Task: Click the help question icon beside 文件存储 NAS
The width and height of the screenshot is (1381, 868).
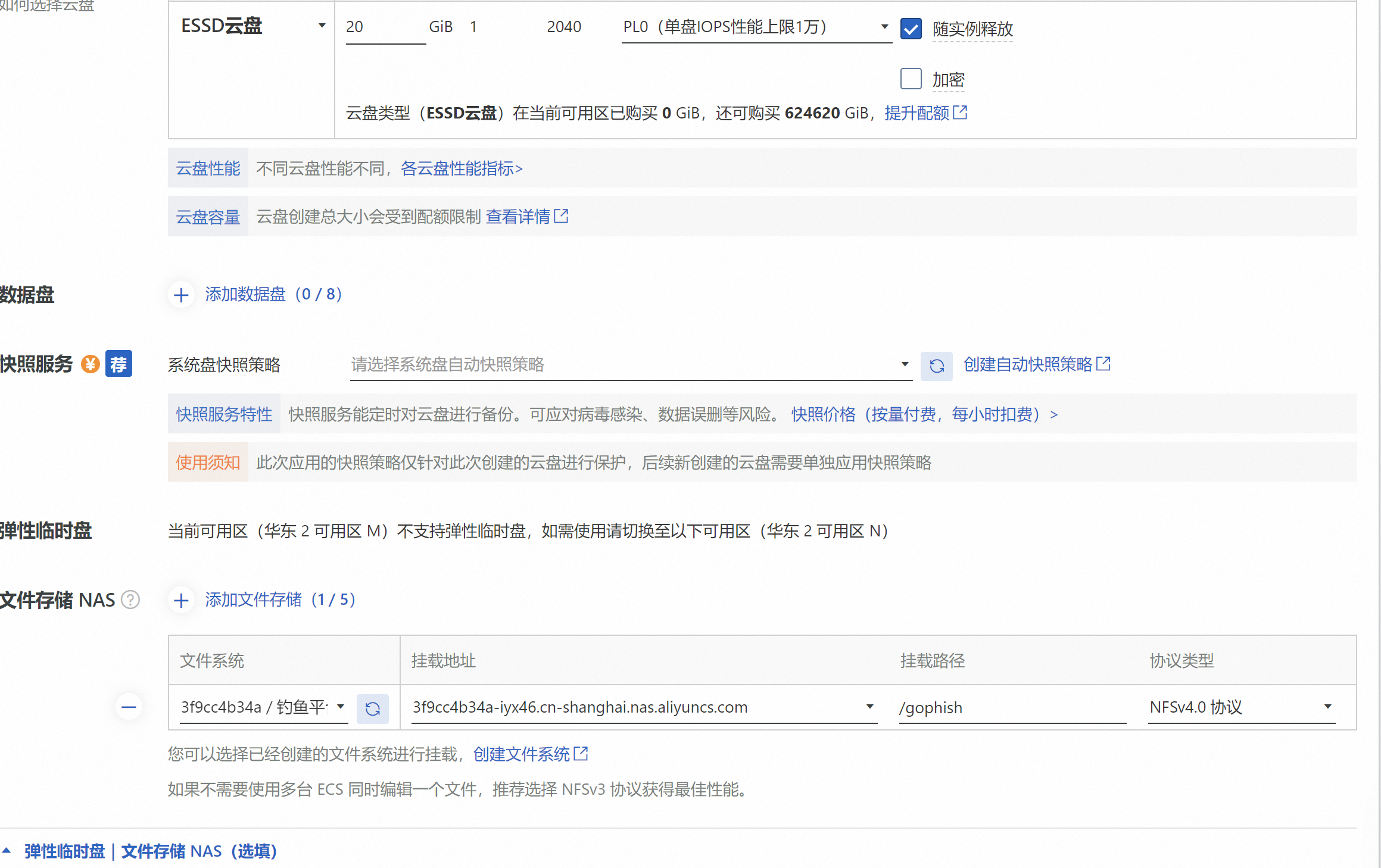Action: (130, 600)
